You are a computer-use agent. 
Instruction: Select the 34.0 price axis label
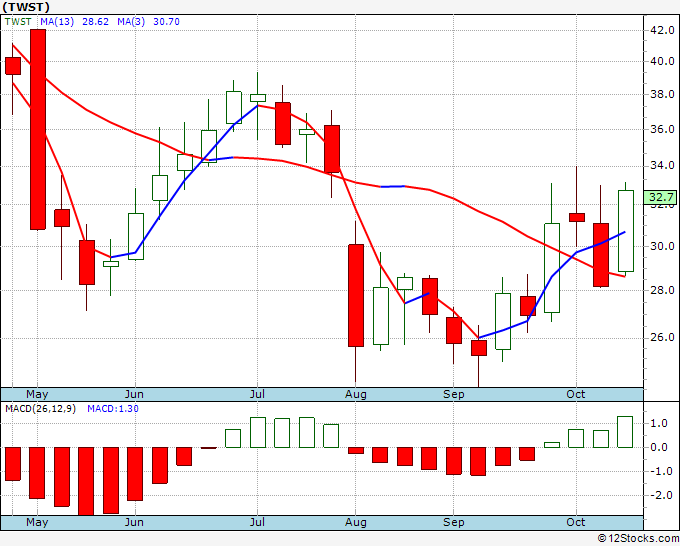point(663,165)
